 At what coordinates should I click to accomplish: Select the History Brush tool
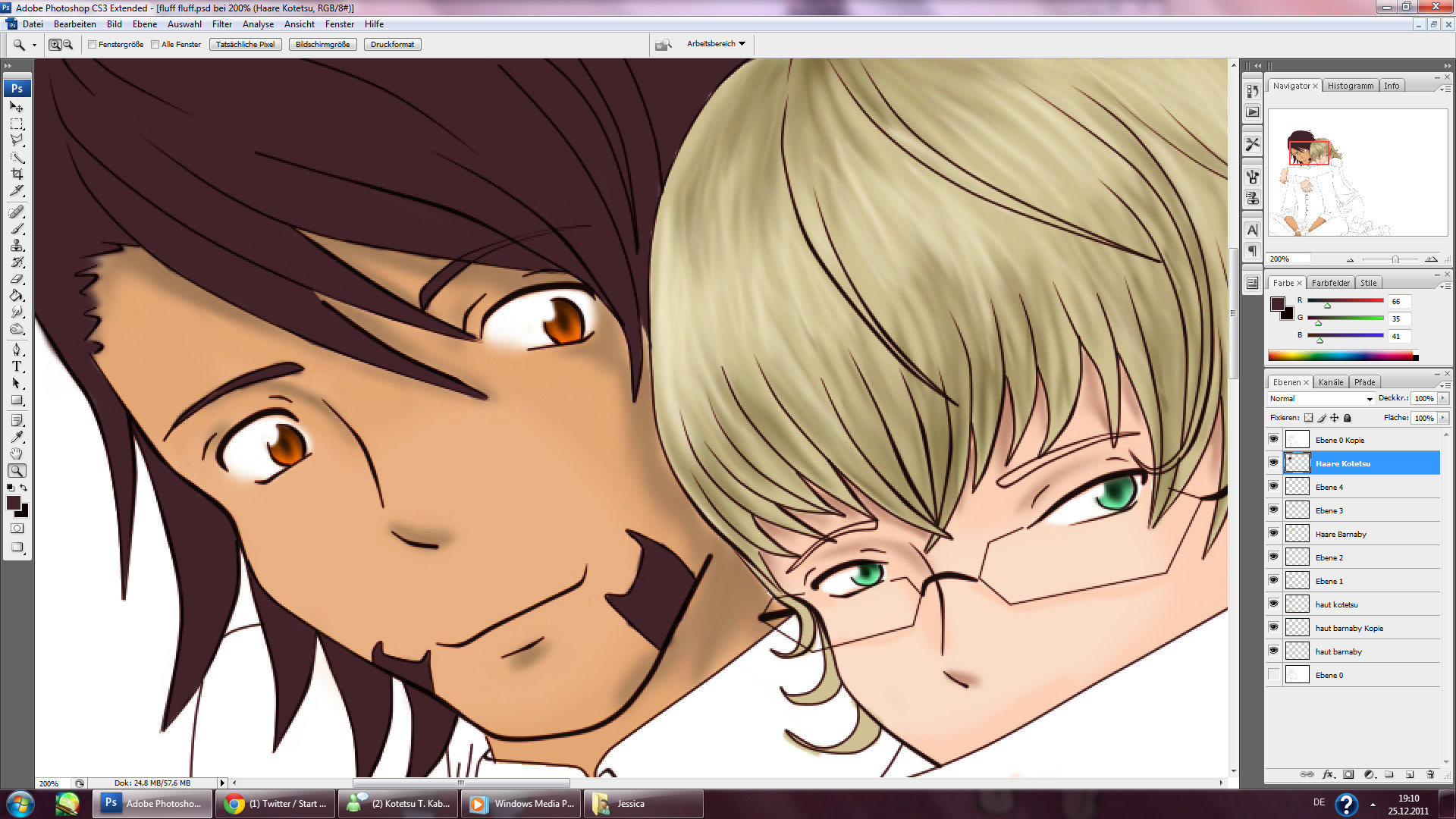pyautogui.click(x=17, y=262)
